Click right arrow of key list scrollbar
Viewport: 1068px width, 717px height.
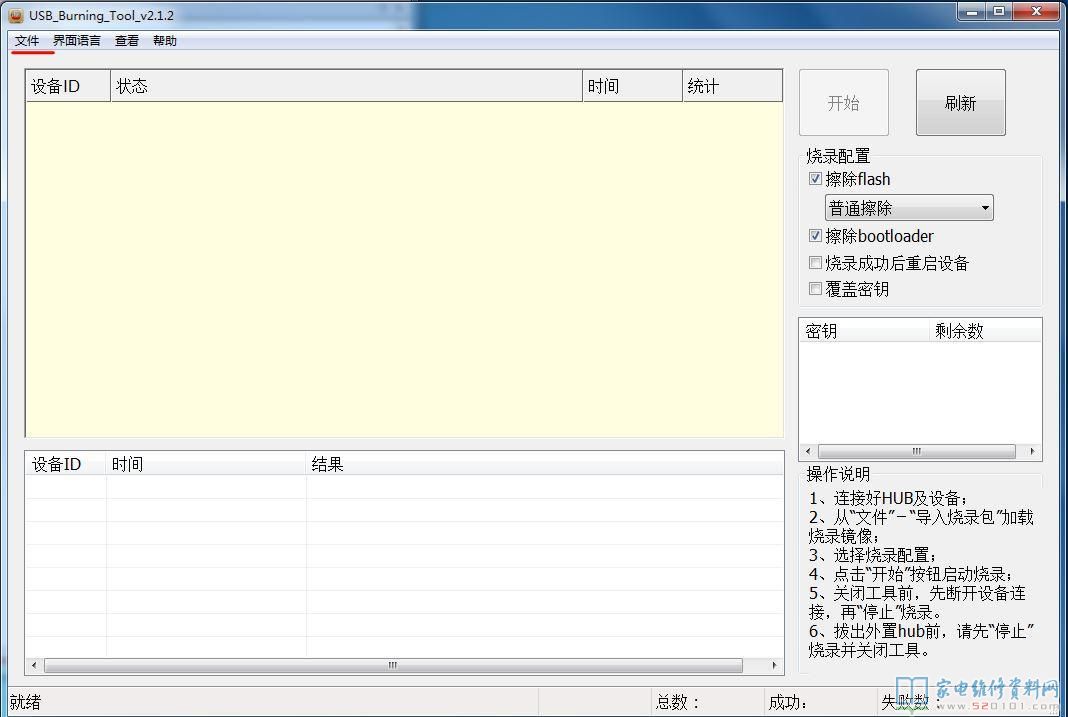[x=1032, y=451]
